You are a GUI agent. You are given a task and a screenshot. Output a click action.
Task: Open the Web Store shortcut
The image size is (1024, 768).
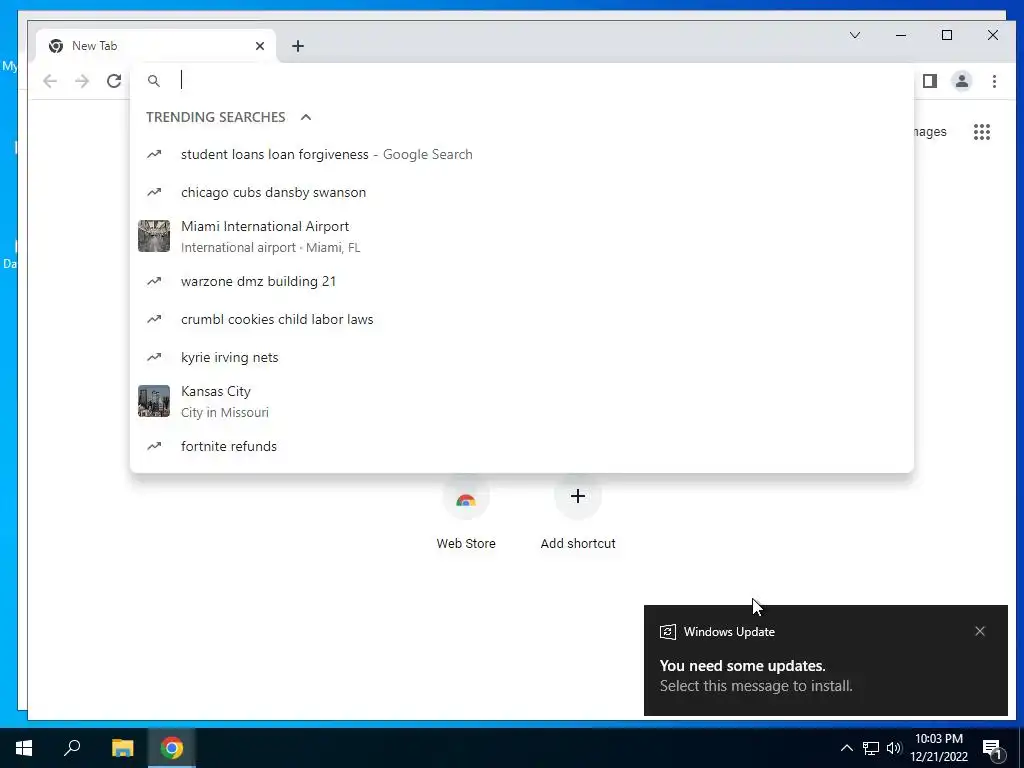click(x=466, y=516)
